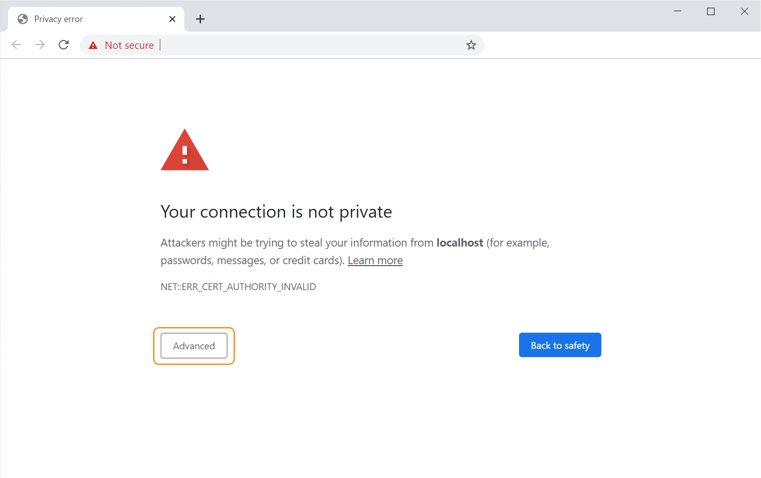Screen dimensions: 761x478
Task: Bookmark this page using the star icon
Action: (471, 45)
